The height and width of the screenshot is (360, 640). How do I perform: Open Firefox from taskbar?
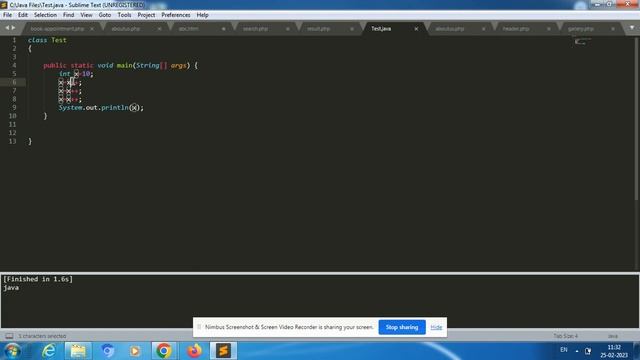tap(194, 351)
